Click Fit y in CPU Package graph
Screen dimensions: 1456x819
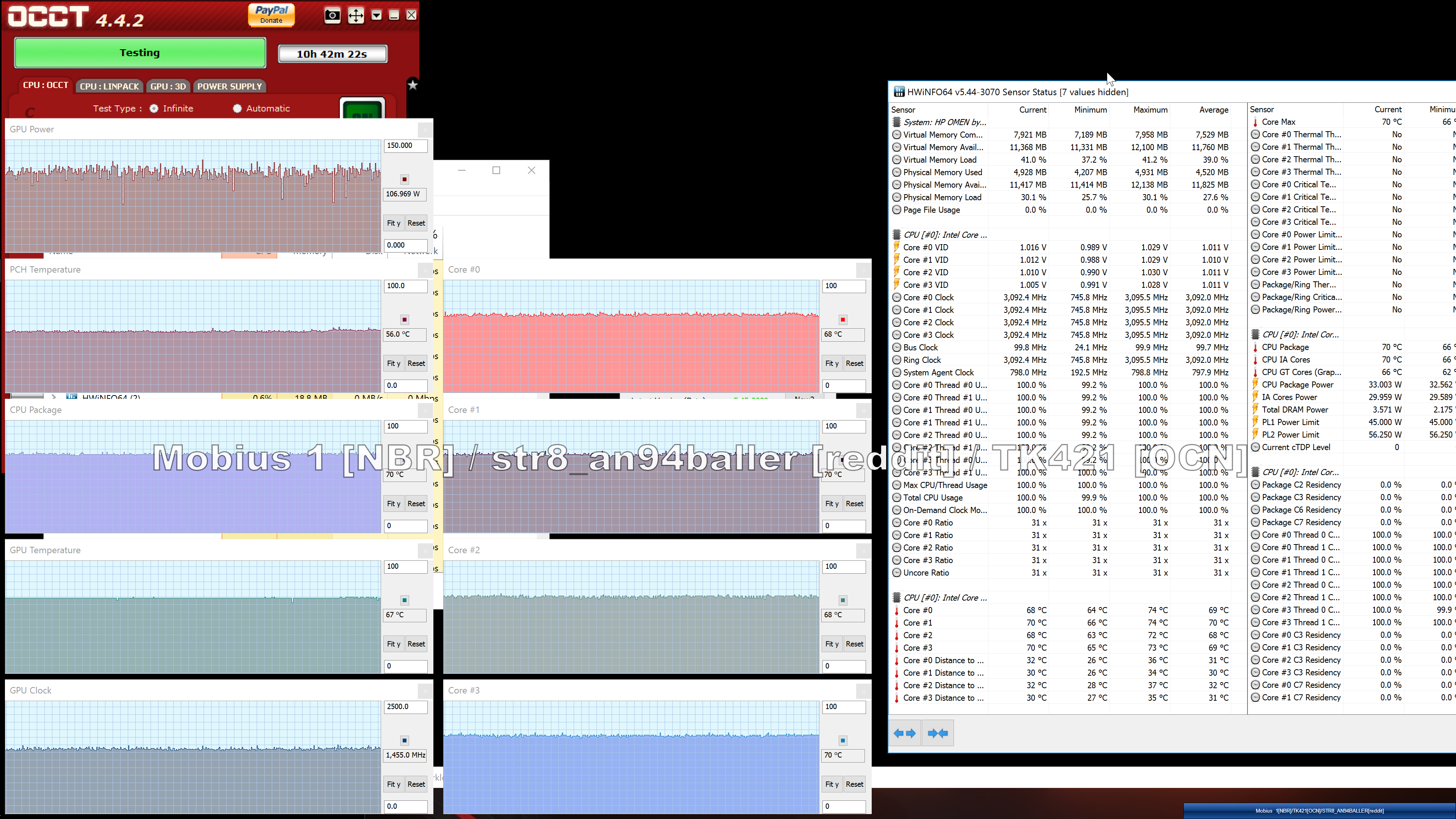[x=394, y=504]
